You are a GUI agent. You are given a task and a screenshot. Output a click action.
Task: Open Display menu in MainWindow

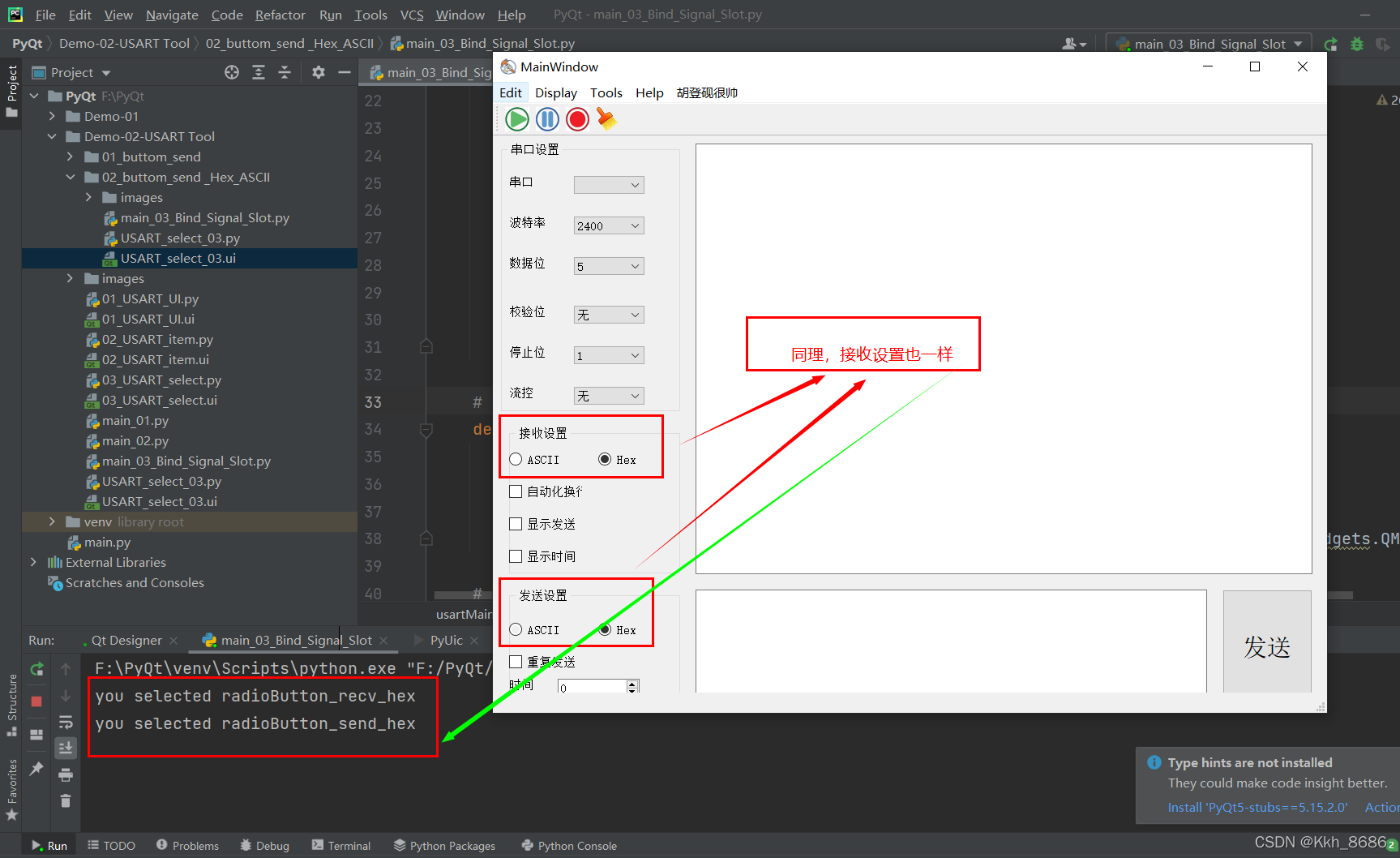pyautogui.click(x=556, y=92)
